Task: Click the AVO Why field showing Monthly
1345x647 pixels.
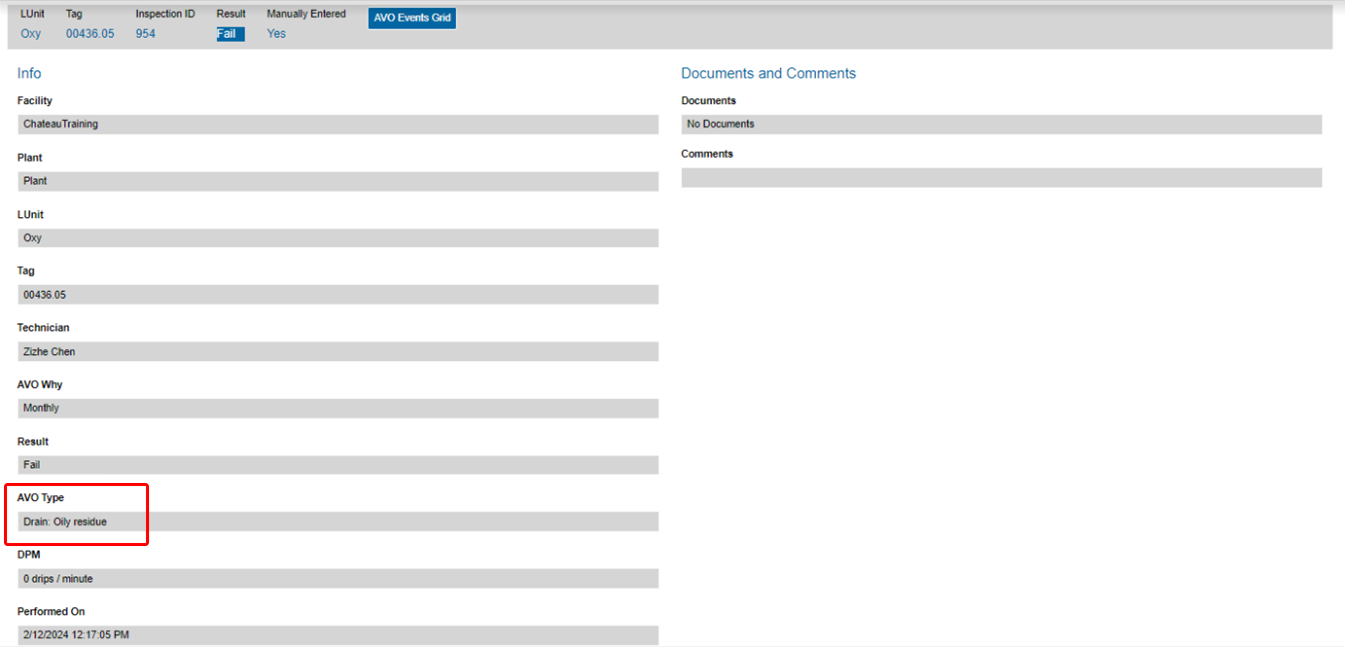Action: (338, 408)
